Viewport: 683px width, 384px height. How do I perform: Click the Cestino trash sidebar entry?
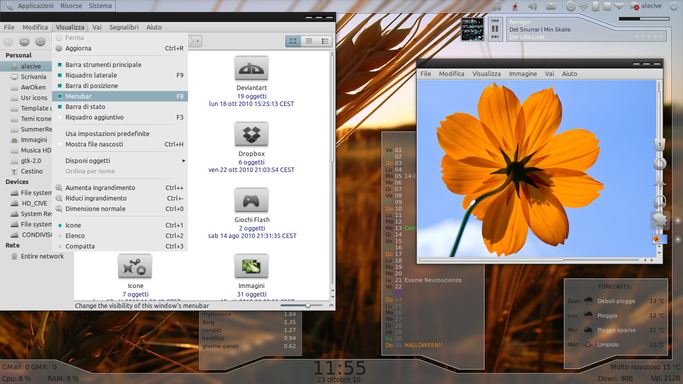31,171
